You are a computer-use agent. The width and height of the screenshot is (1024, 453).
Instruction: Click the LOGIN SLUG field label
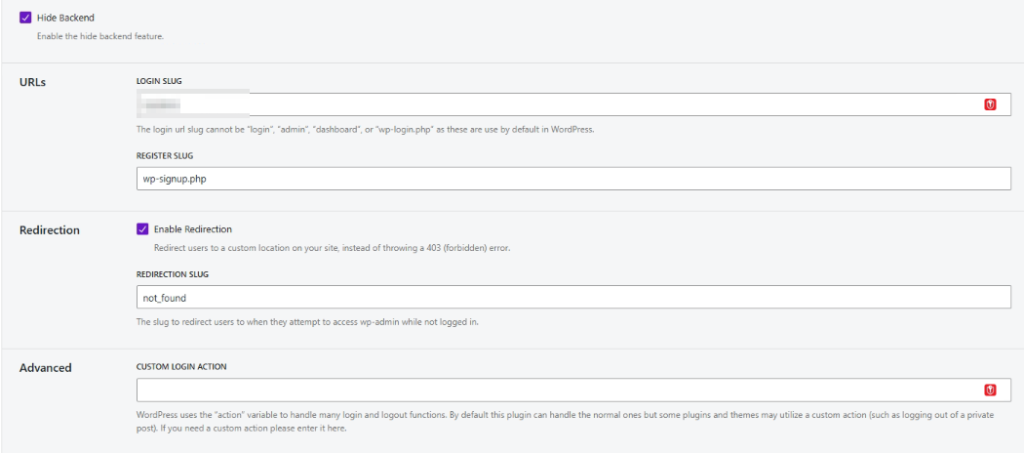[x=159, y=81]
